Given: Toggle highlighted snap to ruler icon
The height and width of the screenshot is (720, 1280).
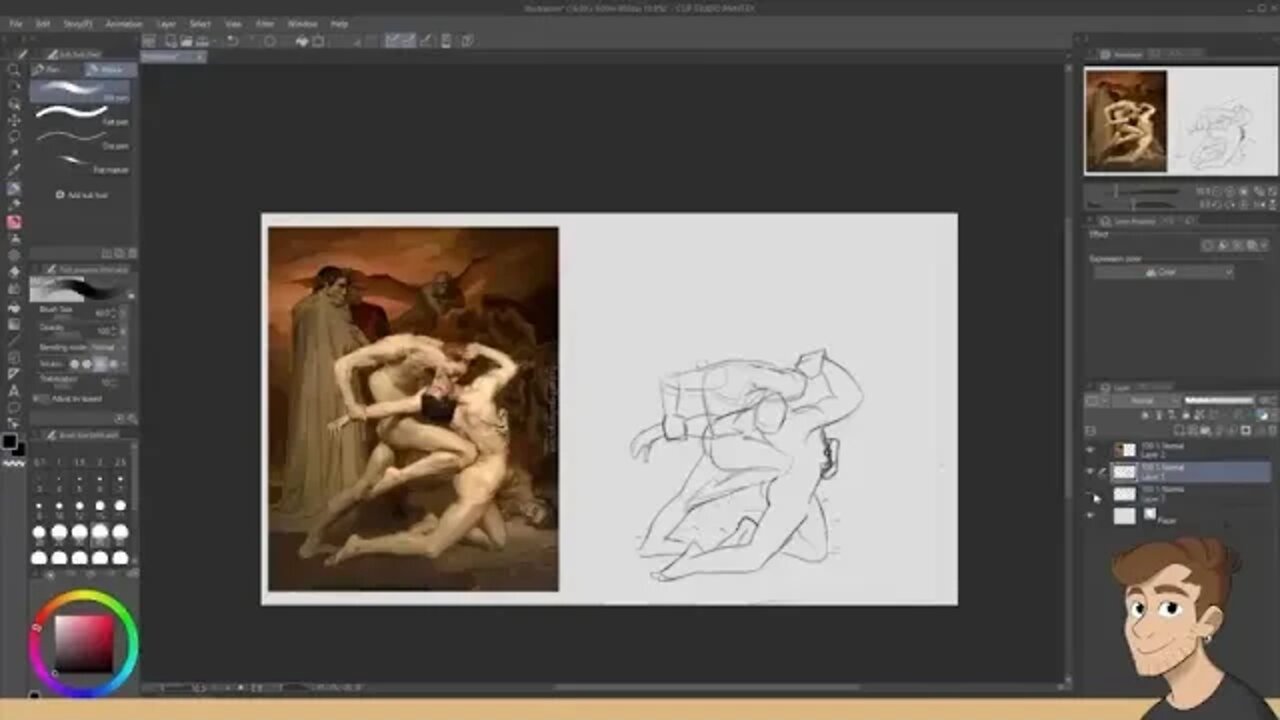Looking at the screenshot, I should click(x=392, y=41).
